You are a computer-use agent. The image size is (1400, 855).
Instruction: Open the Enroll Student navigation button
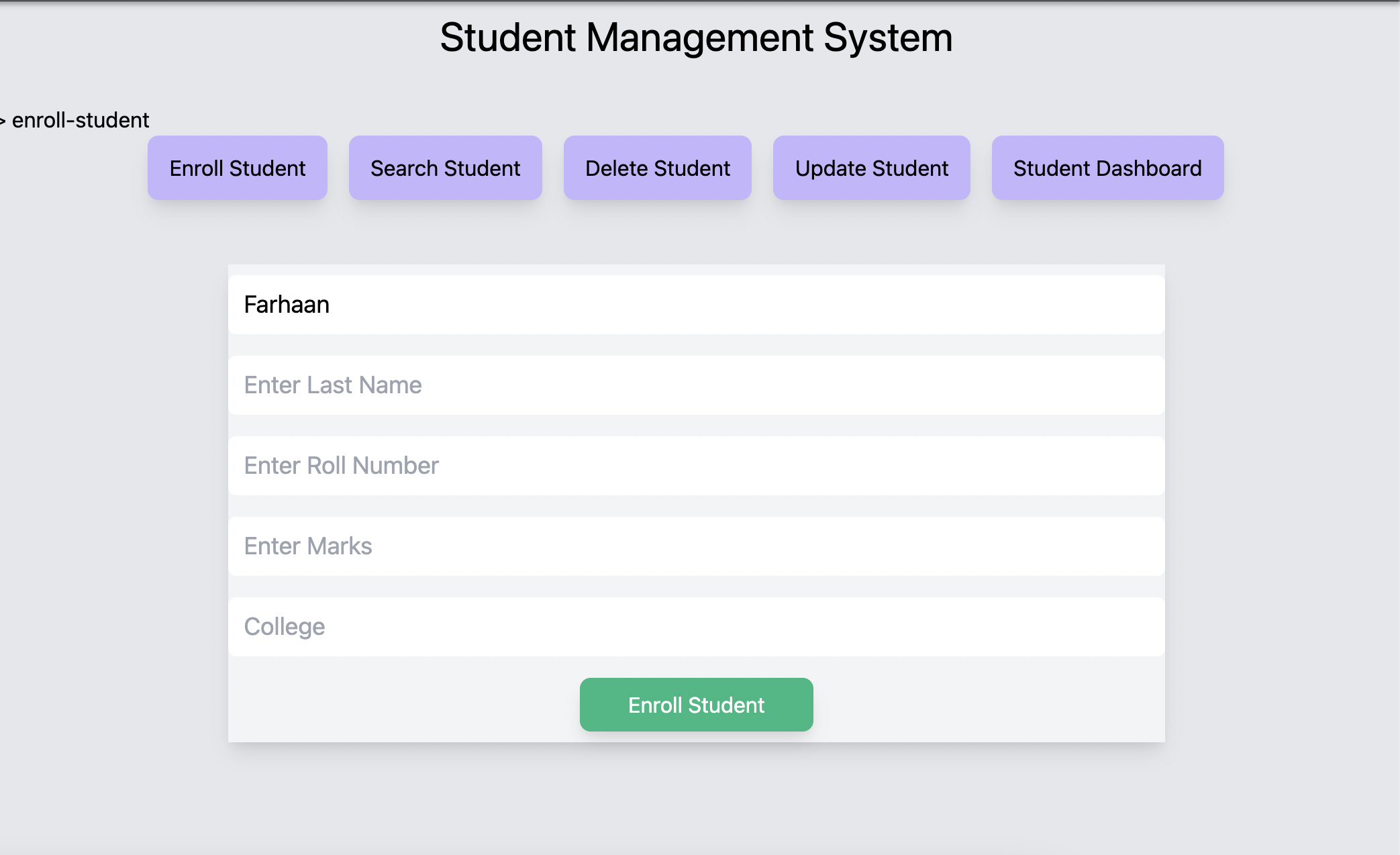coord(237,168)
